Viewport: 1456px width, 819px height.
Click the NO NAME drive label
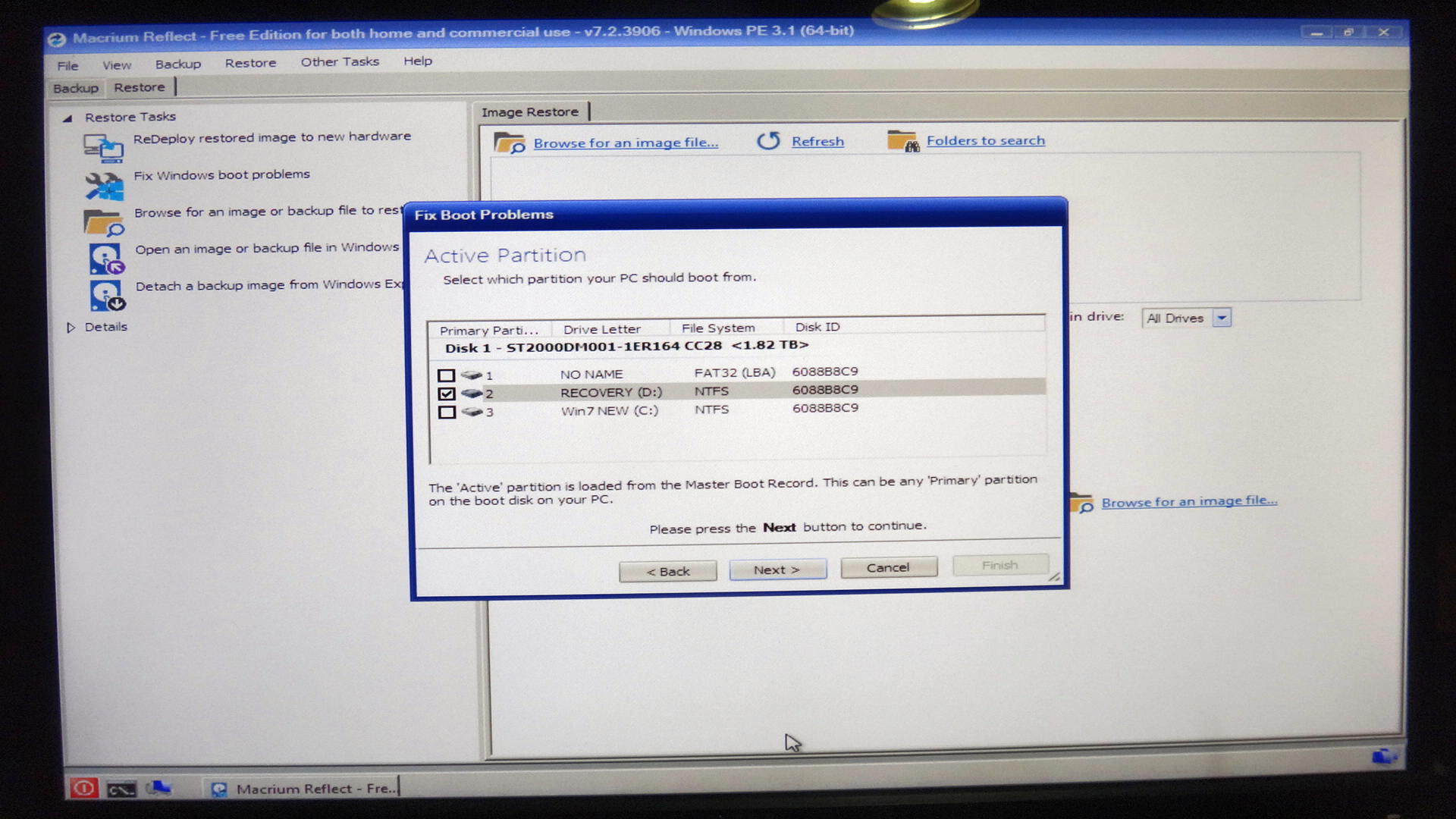coord(591,374)
